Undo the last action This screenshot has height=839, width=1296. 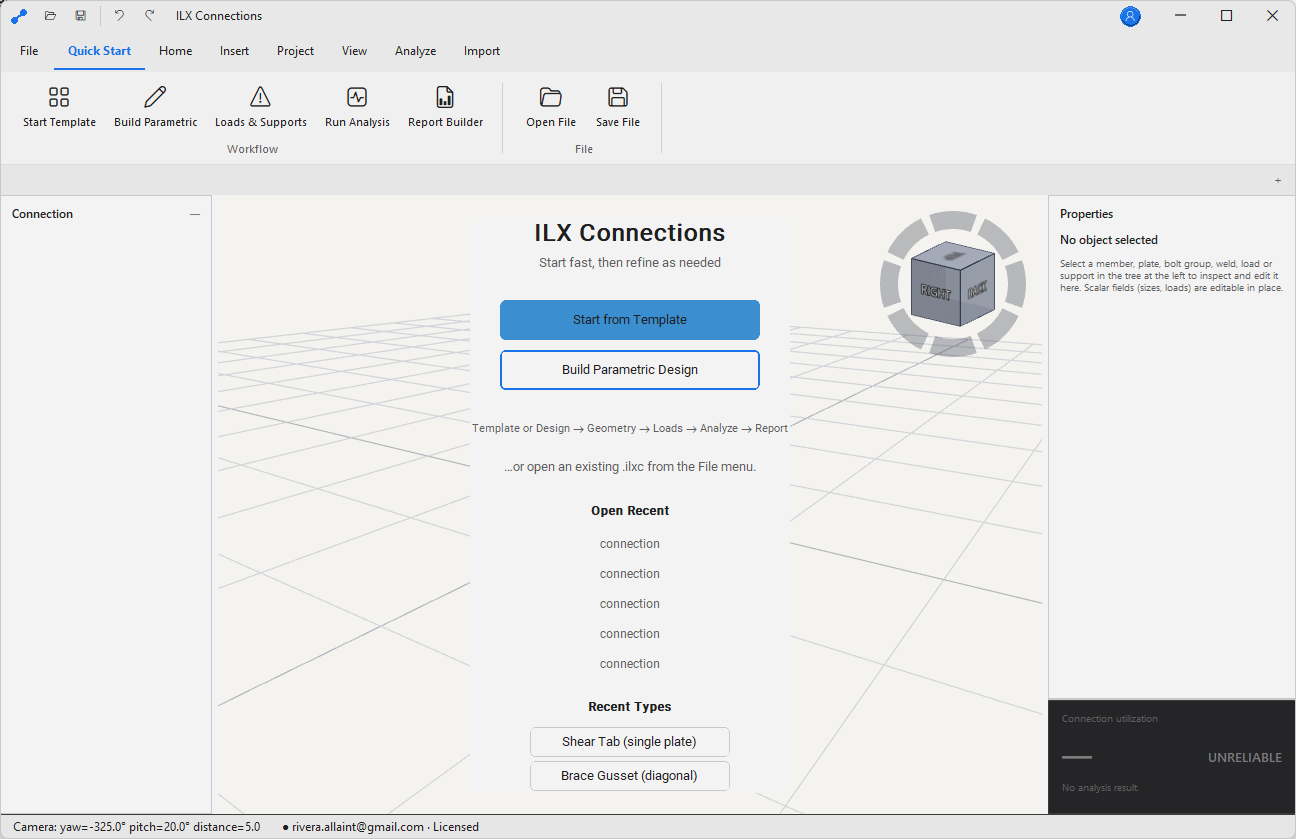click(119, 16)
